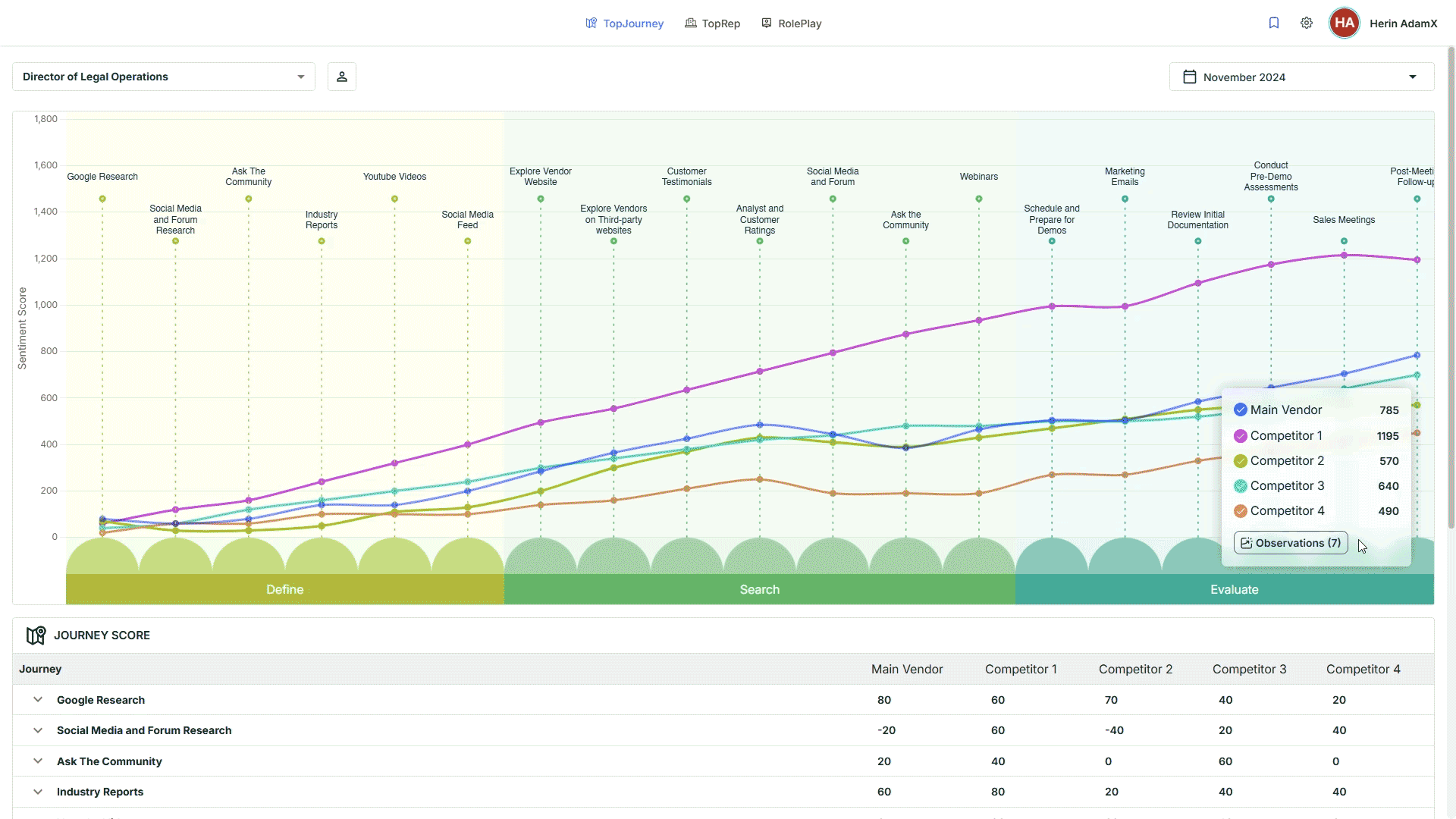Open the November 2024 date dropdown
The width and height of the screenshot is (1456, 819).
coord(1301,77)
